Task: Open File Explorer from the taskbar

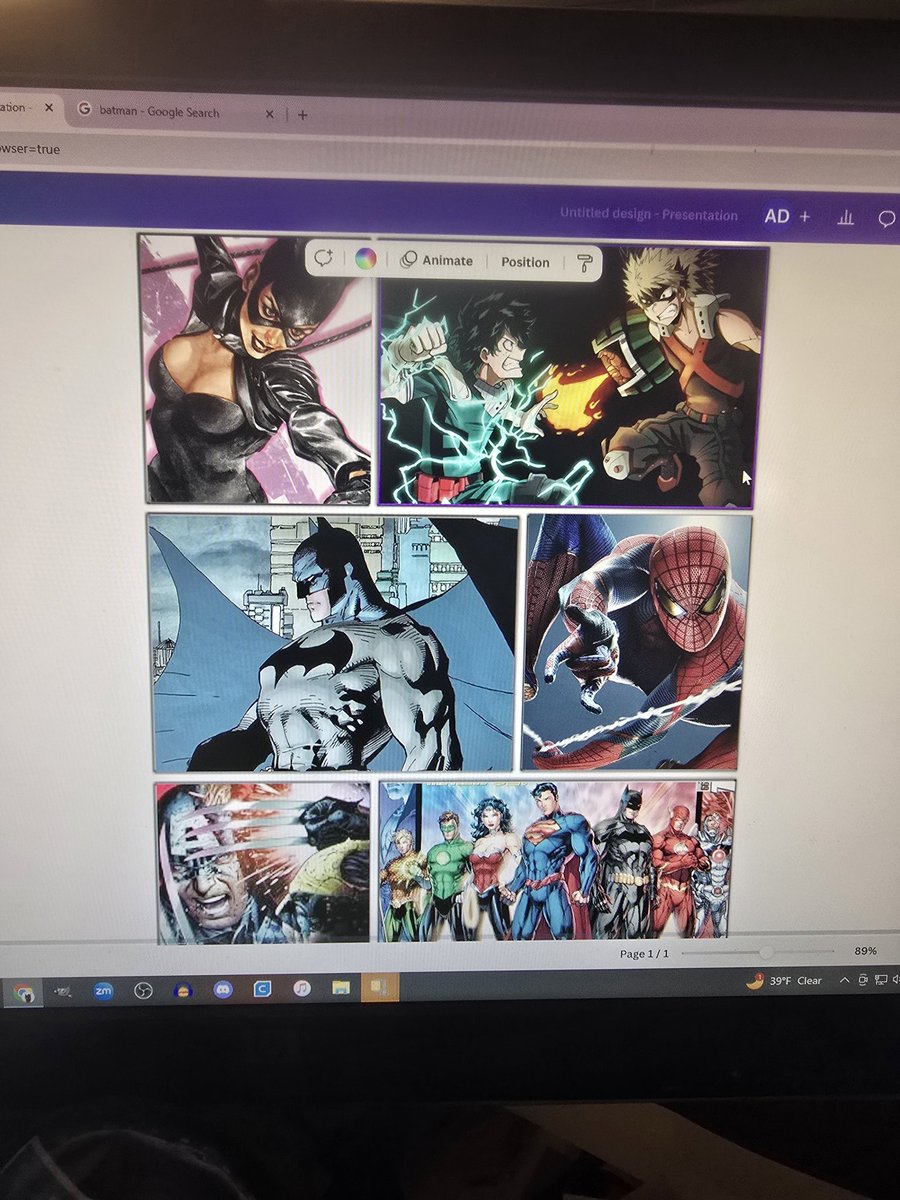Action: 341,988
